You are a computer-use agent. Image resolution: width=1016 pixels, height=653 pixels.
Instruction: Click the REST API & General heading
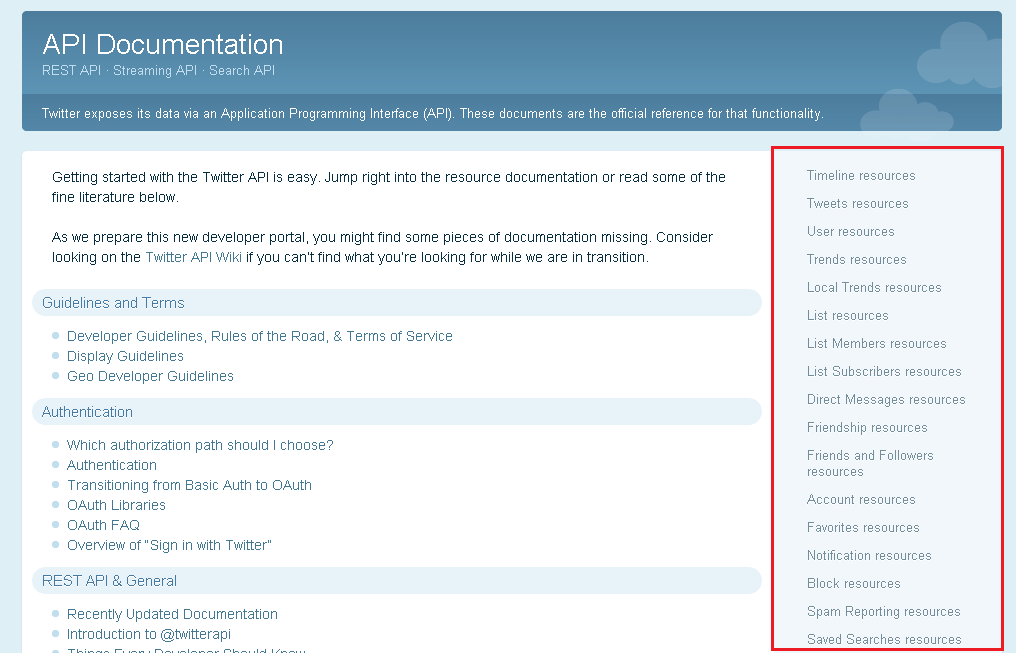397,581
